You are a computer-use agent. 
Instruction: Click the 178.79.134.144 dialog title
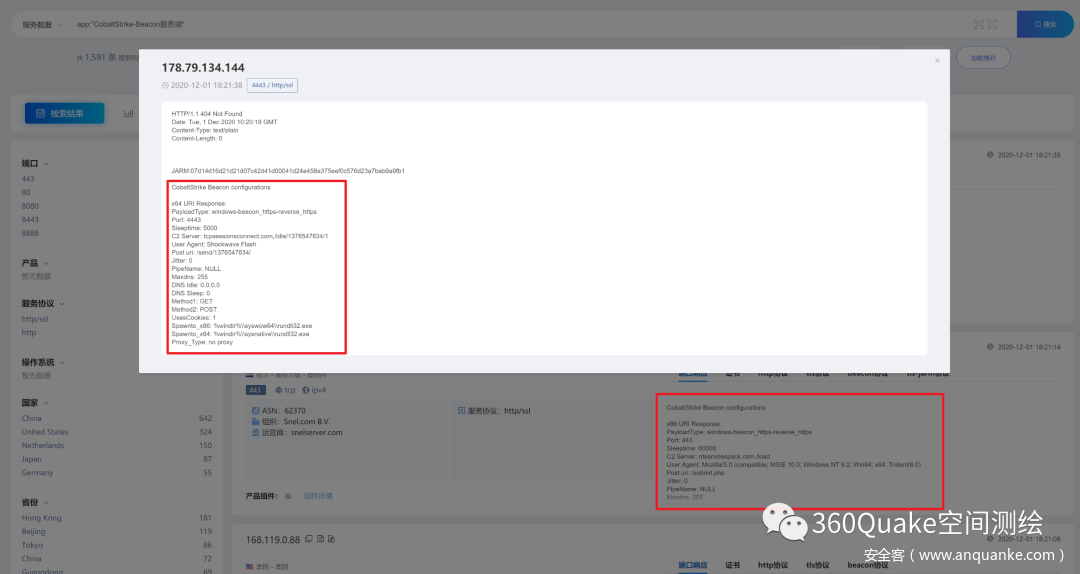point(203,68)
